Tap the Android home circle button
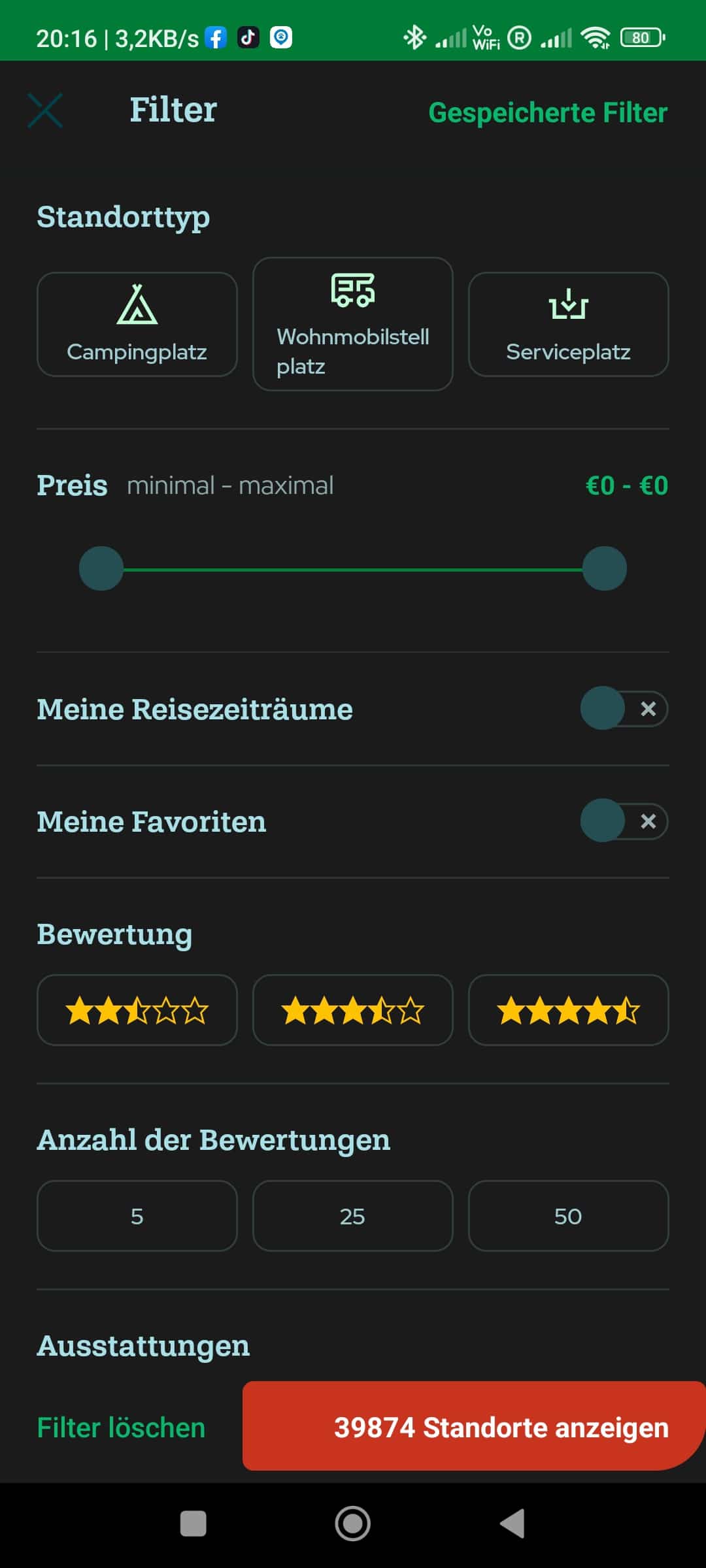This screenshot has width=706, height=1568. click(x=353, y=1524)
